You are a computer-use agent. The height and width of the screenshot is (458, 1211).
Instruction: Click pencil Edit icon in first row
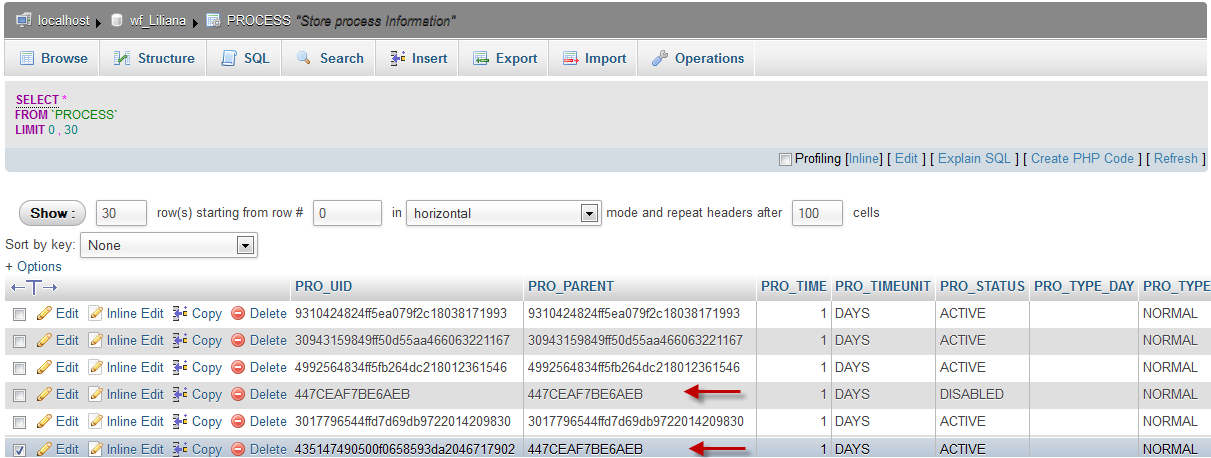[x=44, y=314]
